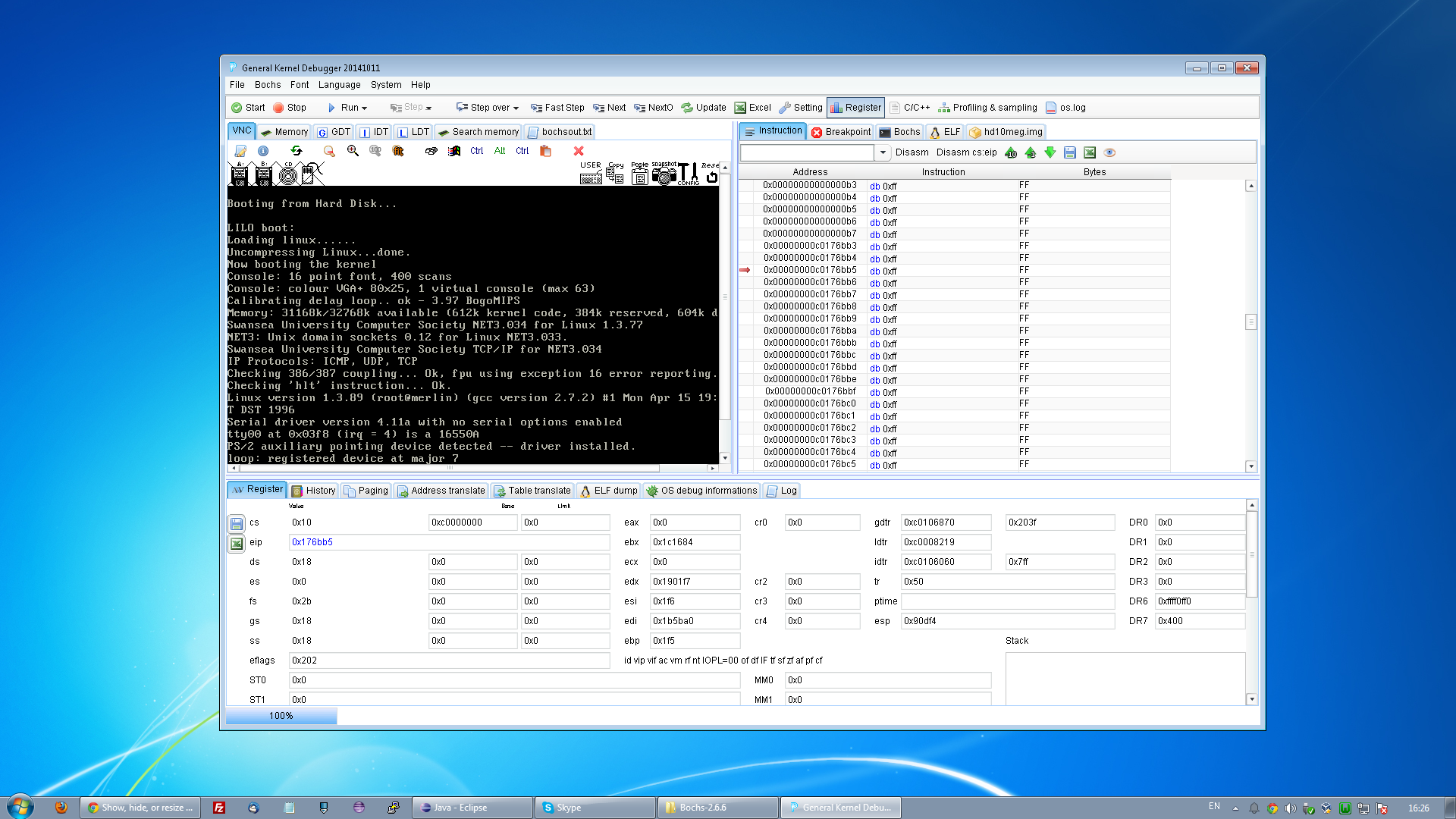Image resolution: width=1456 pixels, height=819 pixels.
Task: Switch to the Memory tab
Action: [284, 132]
